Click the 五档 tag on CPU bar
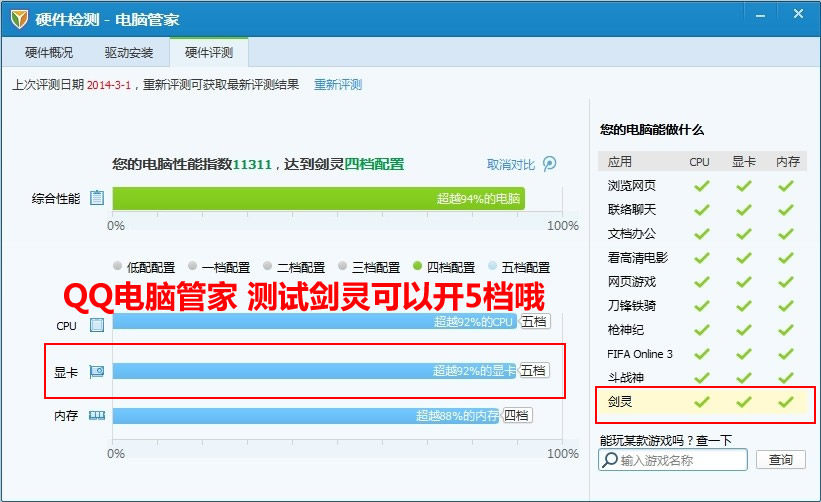The width and height of the screenshot is (821, 502). (x=534, y=321)
